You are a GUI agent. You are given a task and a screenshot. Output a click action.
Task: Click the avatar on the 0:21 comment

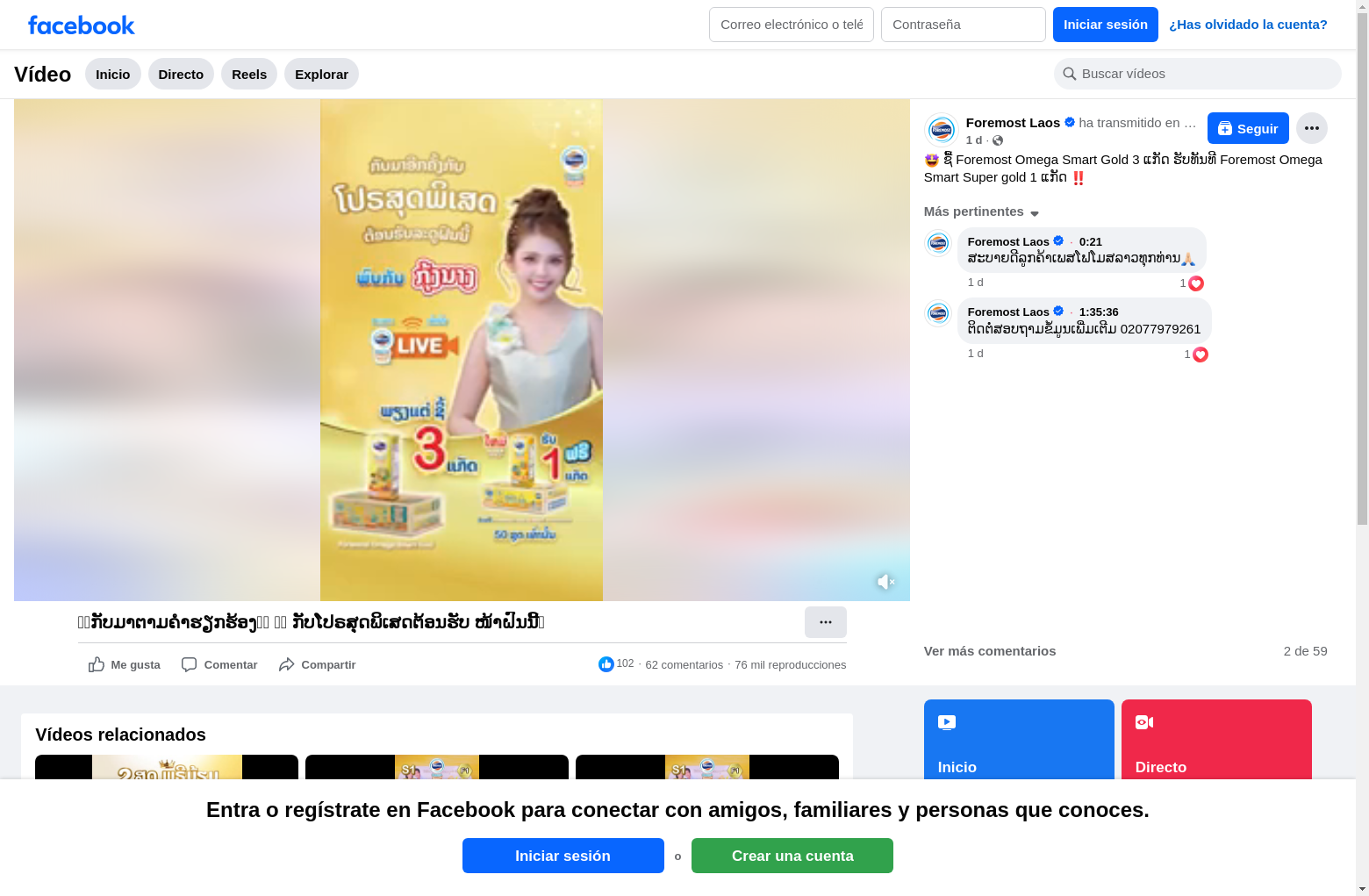(x=938, y=243)
